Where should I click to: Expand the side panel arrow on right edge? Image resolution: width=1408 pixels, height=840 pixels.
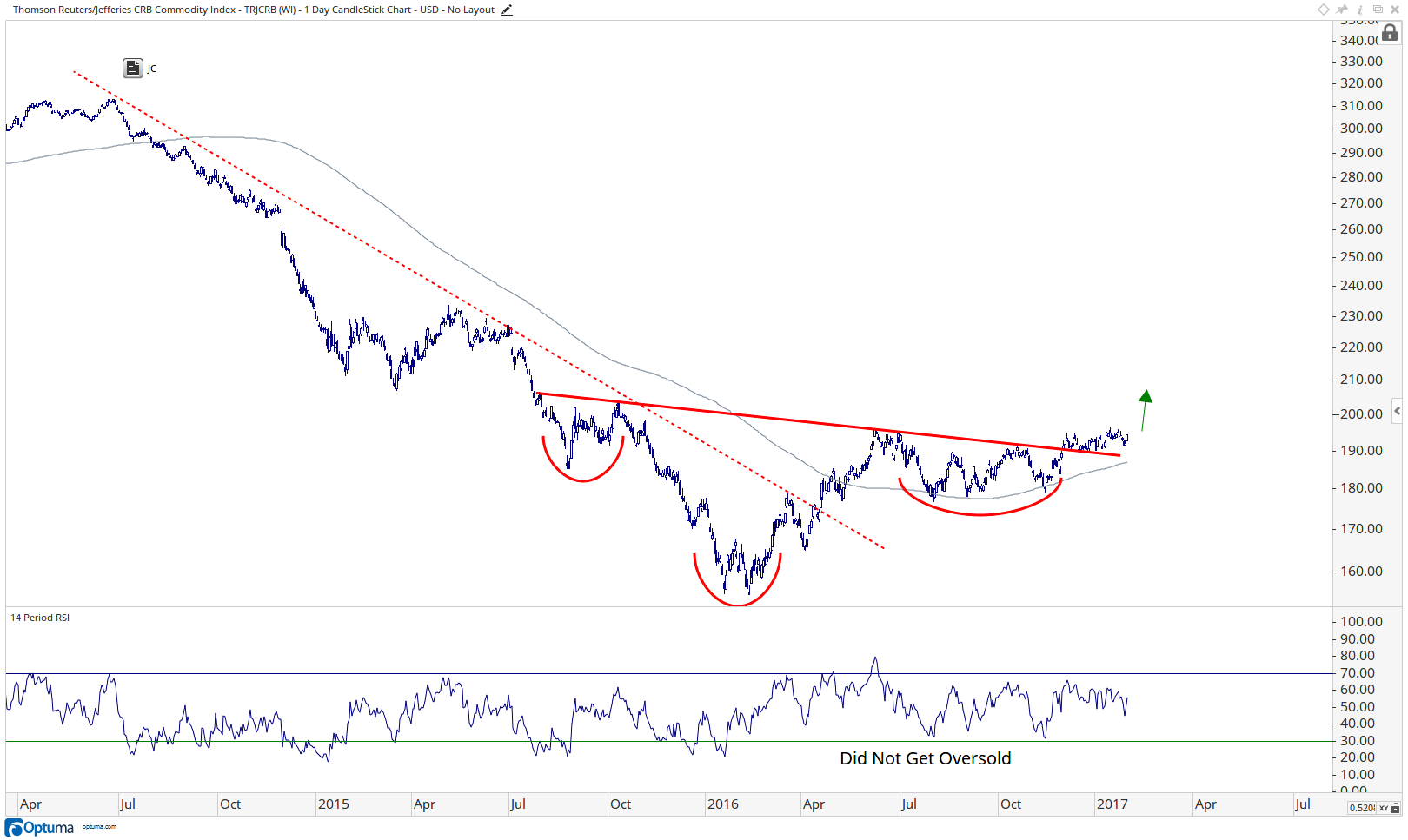(1397, 411)
